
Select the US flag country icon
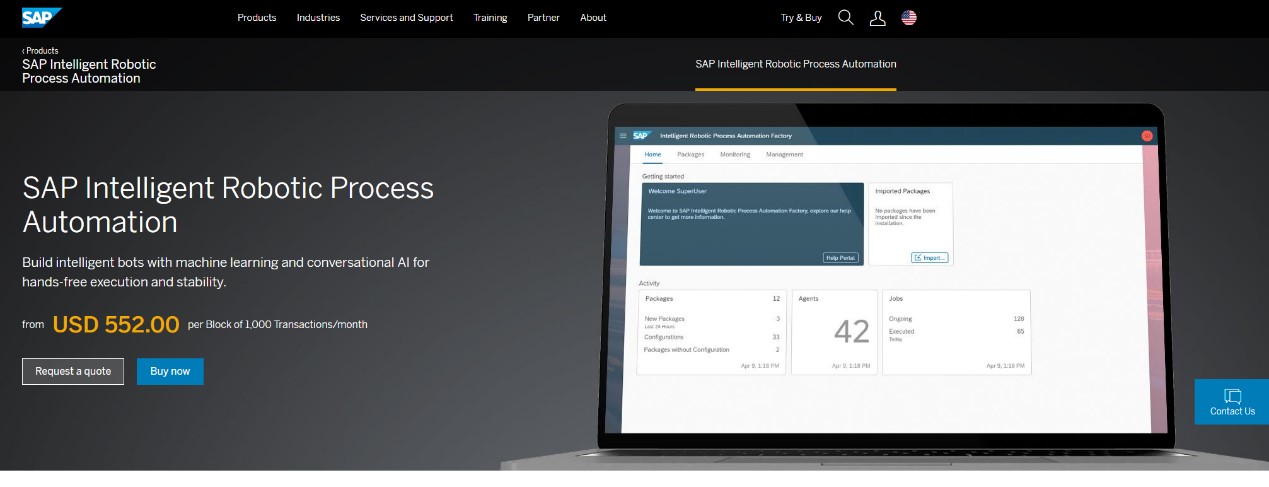pos(909,17)
